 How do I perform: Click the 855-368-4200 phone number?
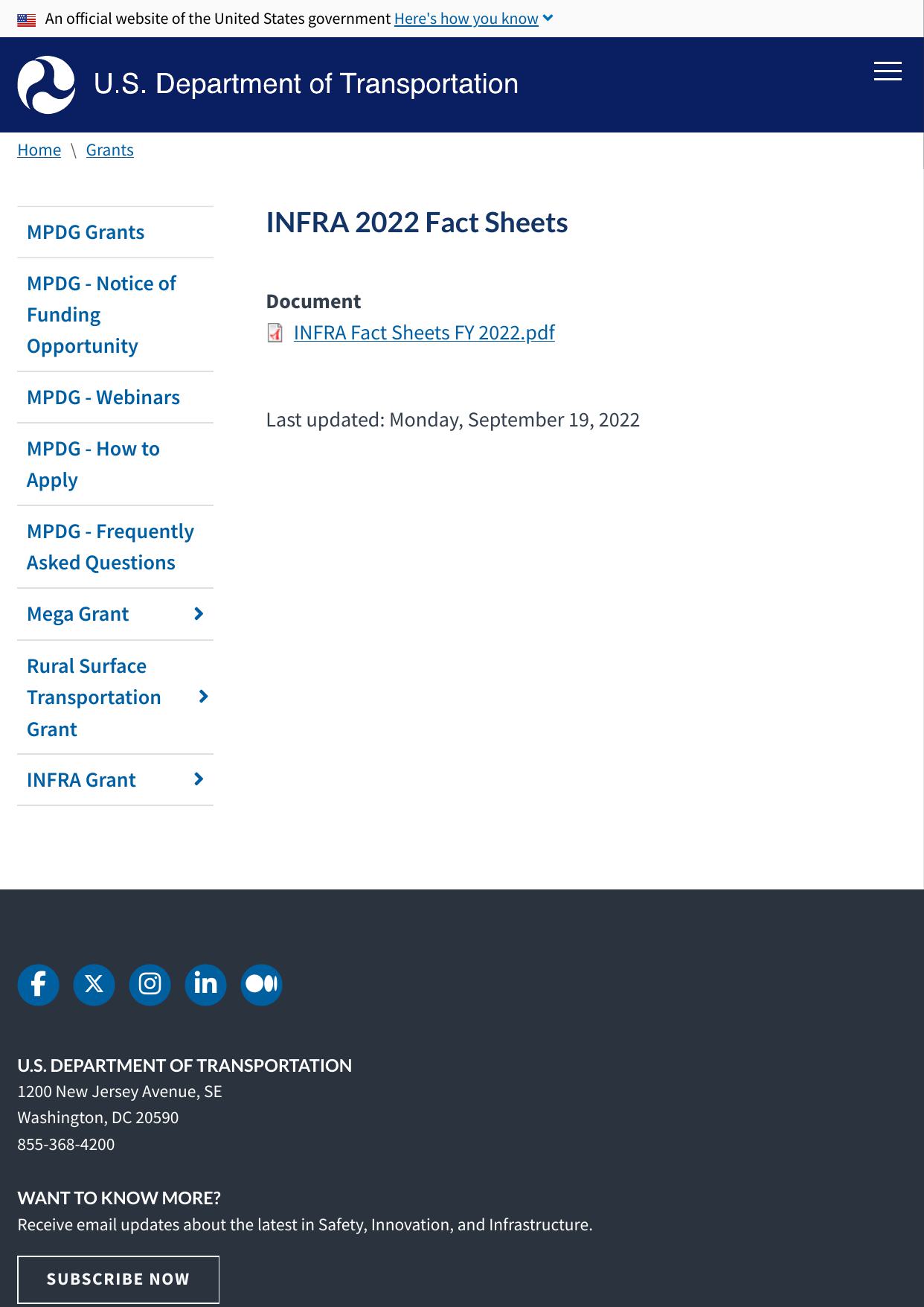pyautogui.click(x=66, y=1144)
